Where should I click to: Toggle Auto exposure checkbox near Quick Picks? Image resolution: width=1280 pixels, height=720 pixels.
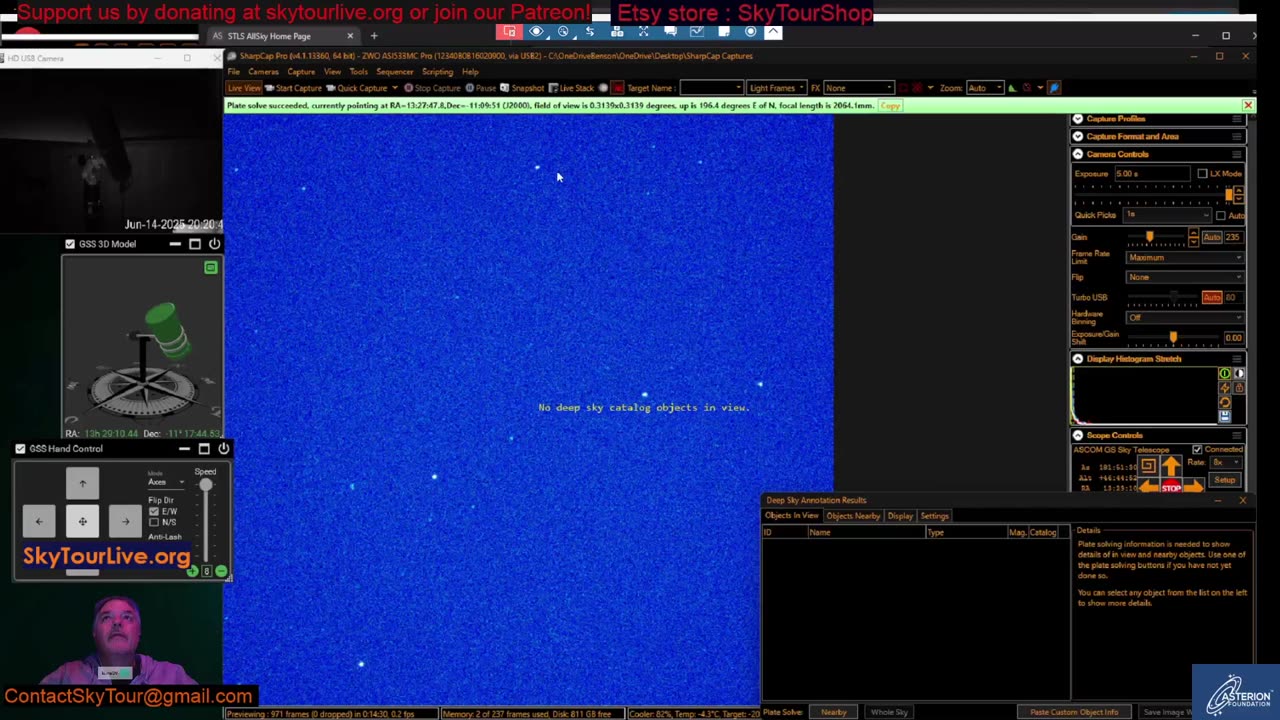coord(1220,215)
